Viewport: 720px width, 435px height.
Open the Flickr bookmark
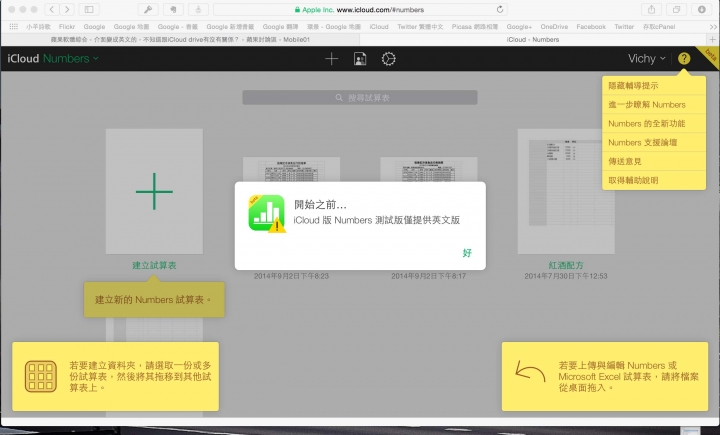point(67,27)
